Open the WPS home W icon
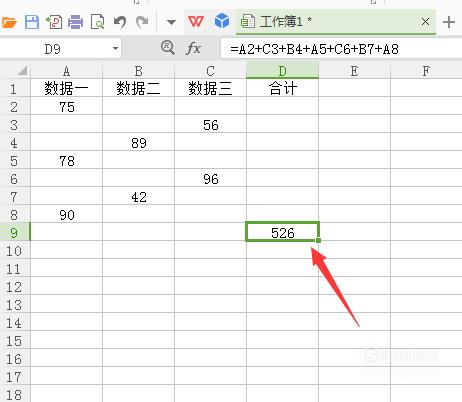Viewport: 462px width, 402px height. (196, 22)
